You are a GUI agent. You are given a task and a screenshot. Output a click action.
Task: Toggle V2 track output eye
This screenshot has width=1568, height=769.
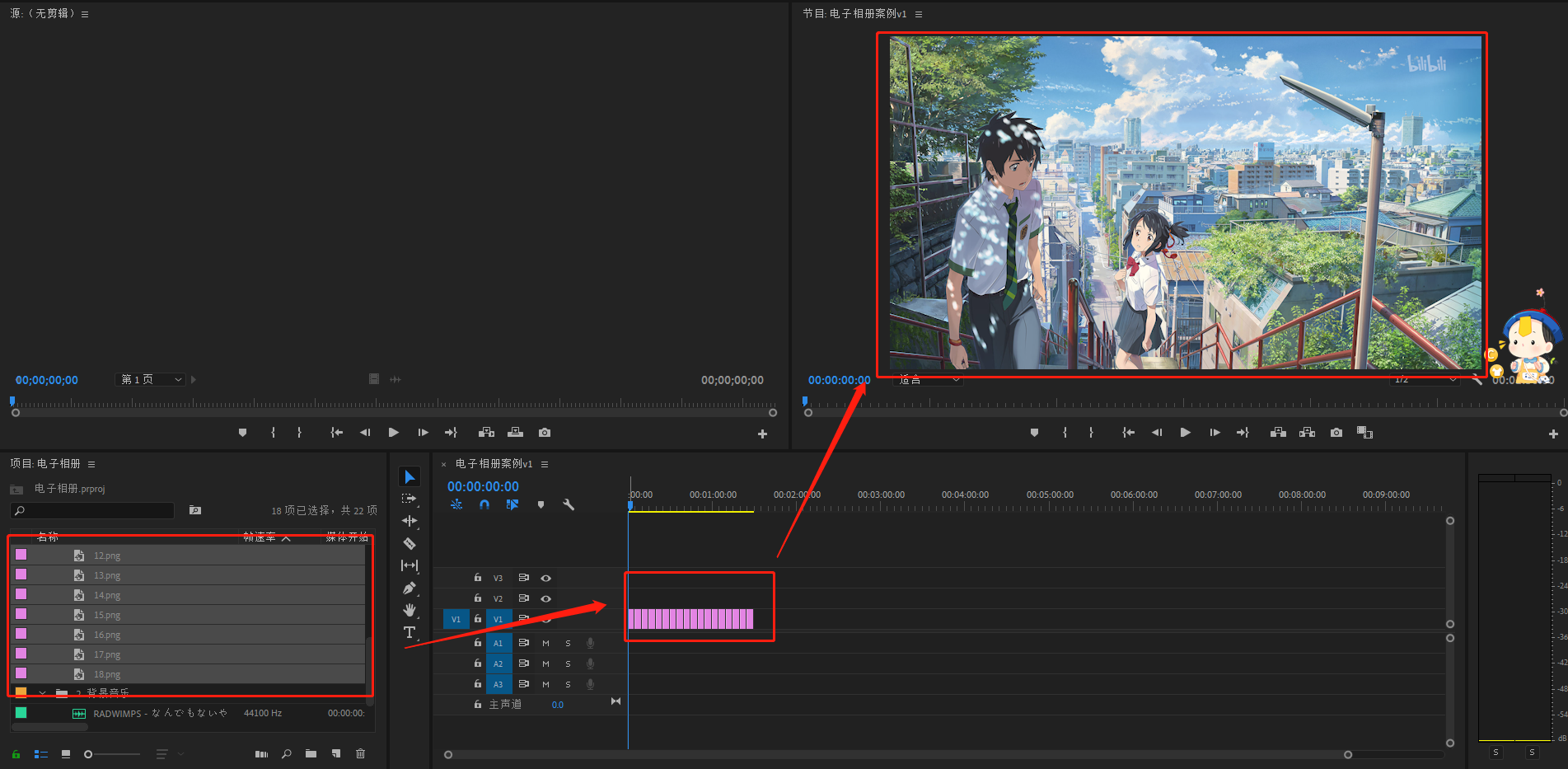[545, 598]
